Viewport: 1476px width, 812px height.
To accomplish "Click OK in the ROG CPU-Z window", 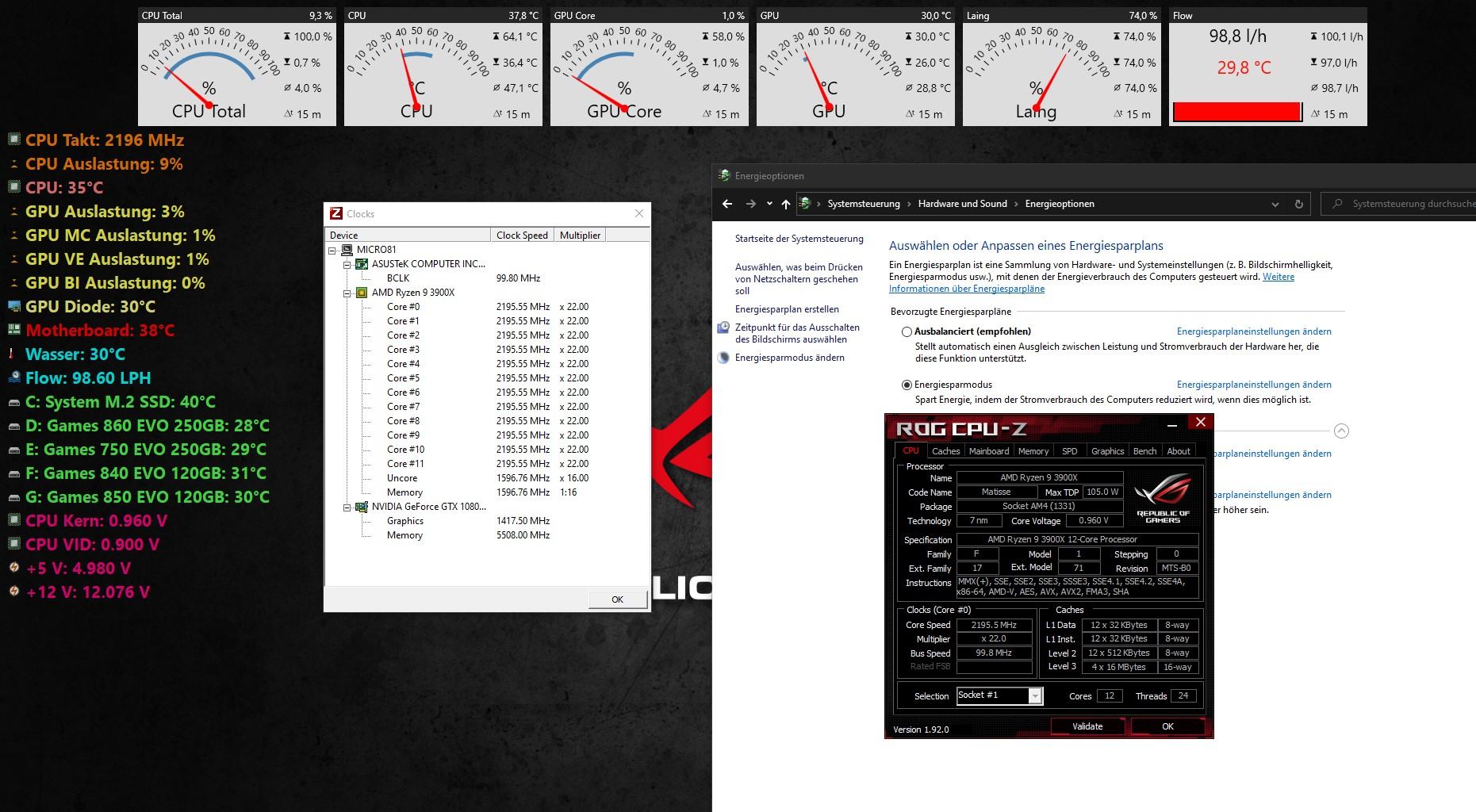I will point(1167,726).
